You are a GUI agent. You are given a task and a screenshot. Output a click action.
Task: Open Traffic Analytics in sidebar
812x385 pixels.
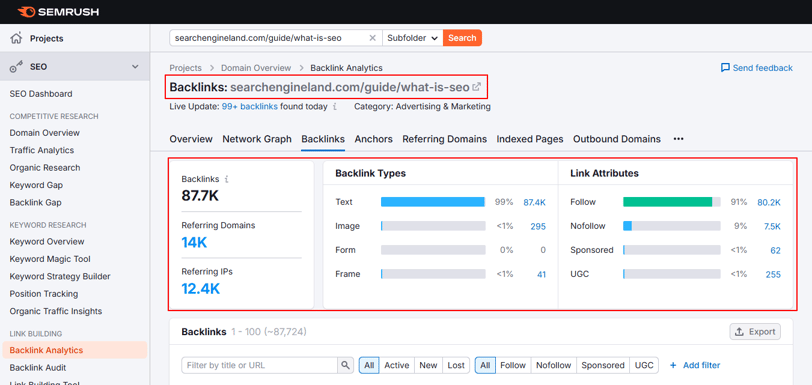click(41, 150)
